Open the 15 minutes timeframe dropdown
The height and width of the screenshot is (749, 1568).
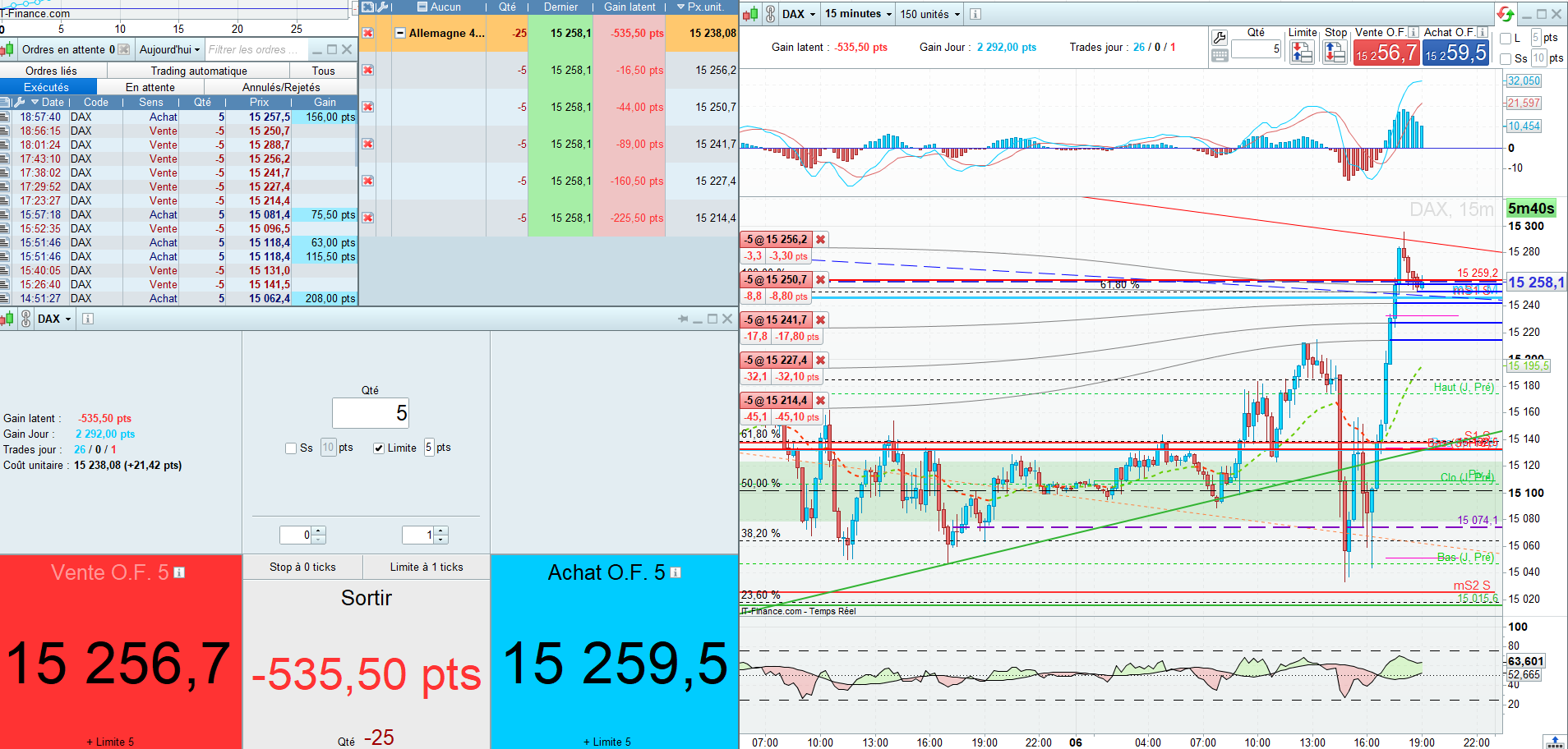coord(858,14)
